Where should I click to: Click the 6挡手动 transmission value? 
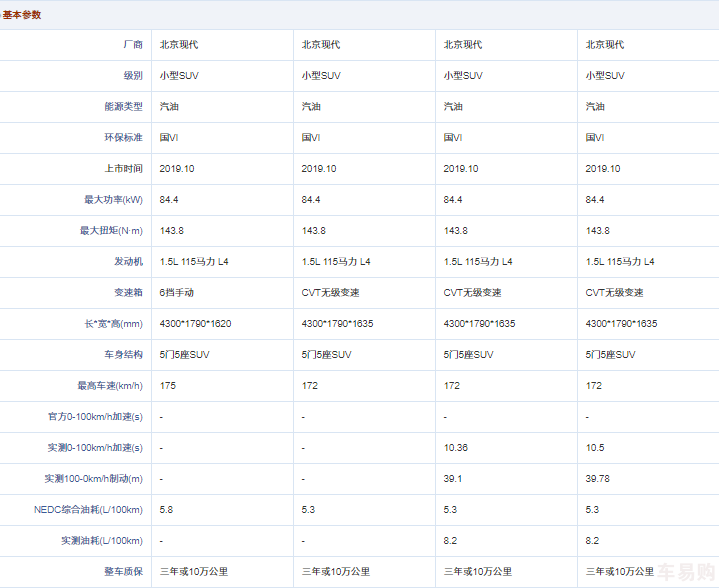click(177, 293)
